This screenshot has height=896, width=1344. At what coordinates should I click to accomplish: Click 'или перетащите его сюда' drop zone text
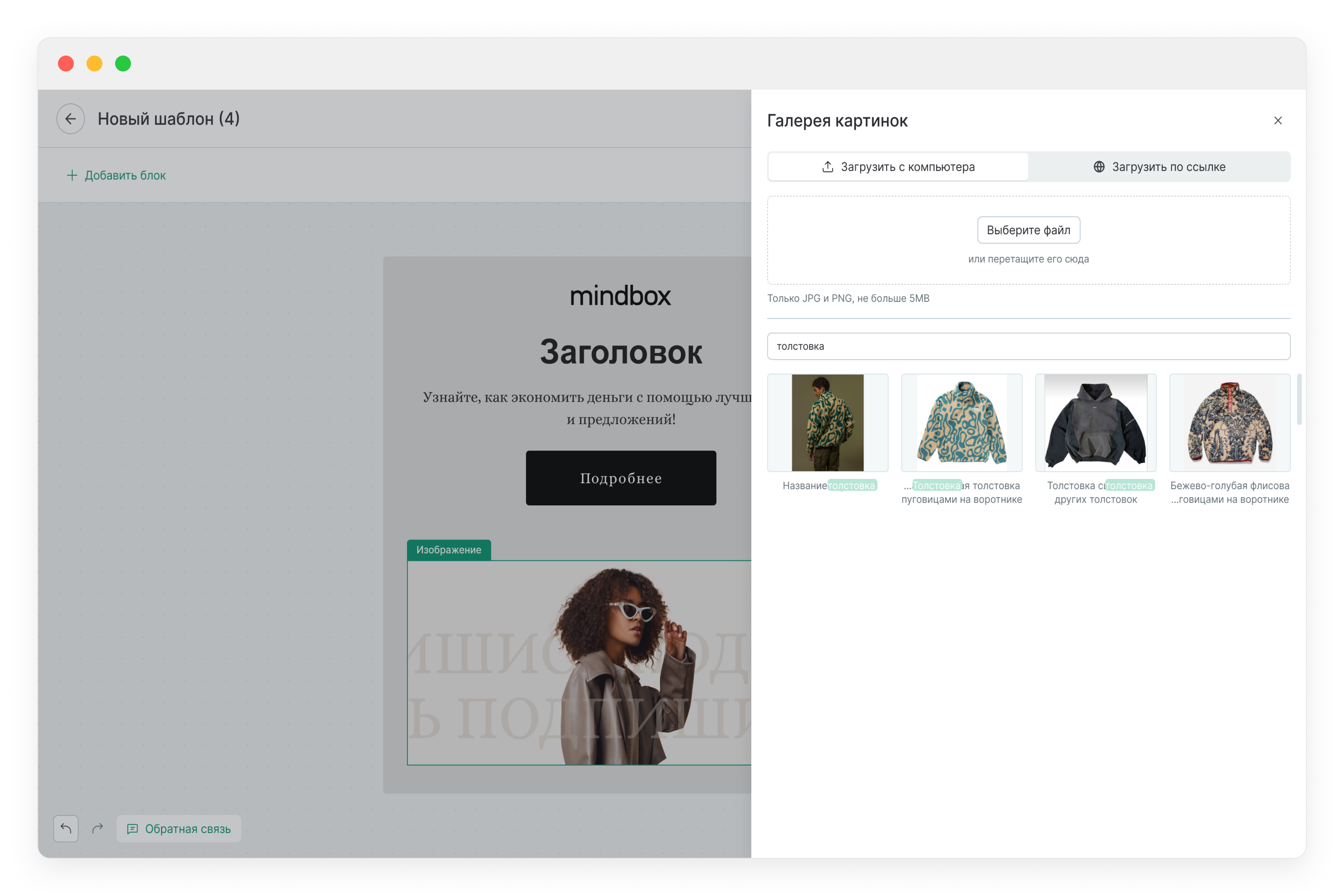point(1029,259)
